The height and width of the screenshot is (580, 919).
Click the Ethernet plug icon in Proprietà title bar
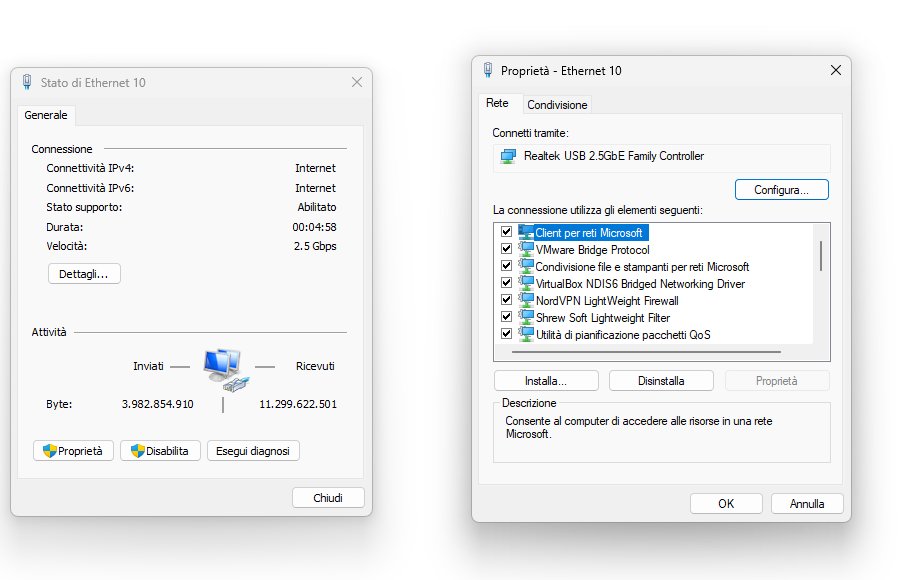click(x=488, y=70)
